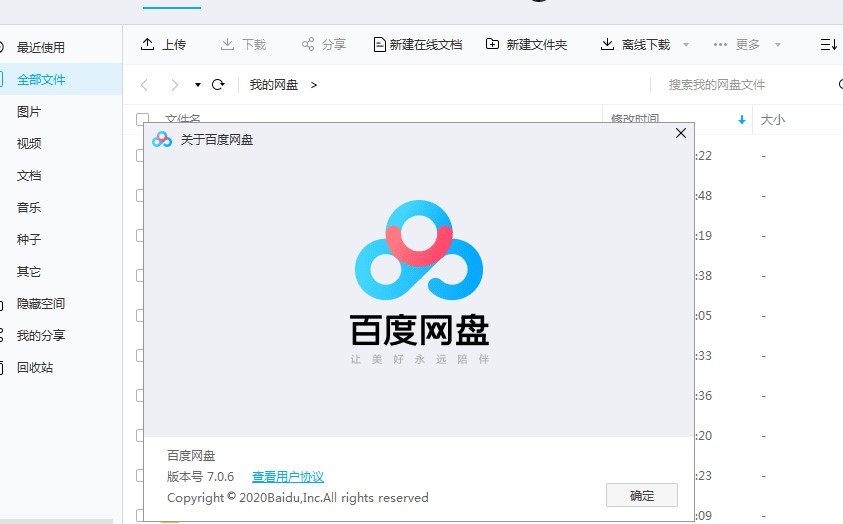Click the 大小 column header
The height and width of the screenshot is (524, 843).
pyautogui.click(x=773, y=120)
